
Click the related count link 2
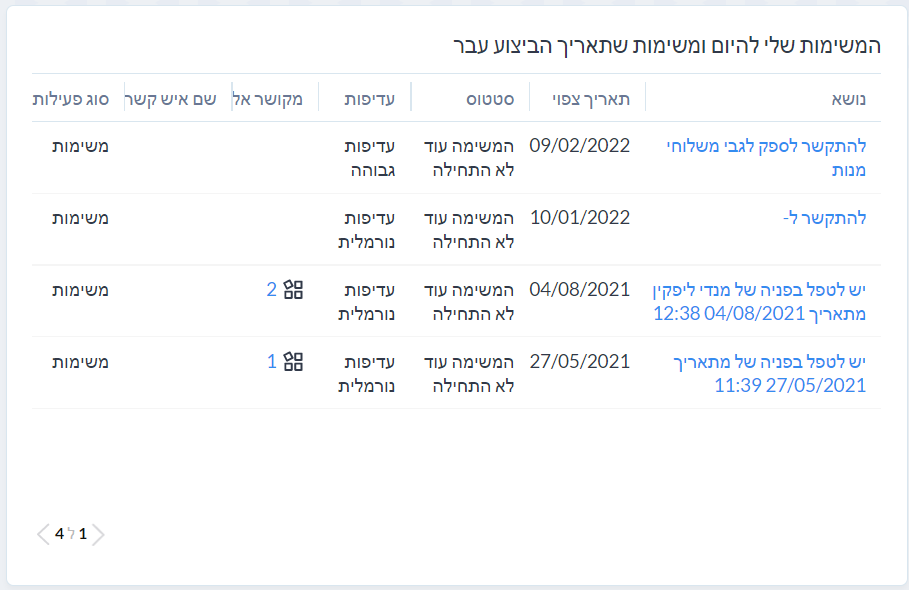coord(271,290)
